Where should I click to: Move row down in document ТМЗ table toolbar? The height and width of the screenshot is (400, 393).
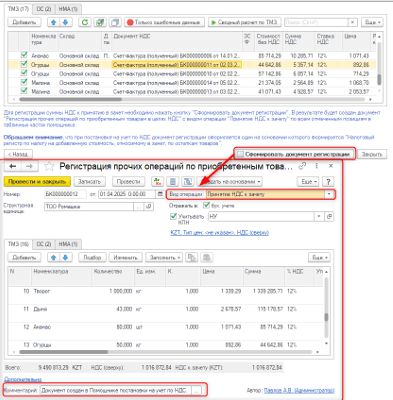click(x=66, y=257)
